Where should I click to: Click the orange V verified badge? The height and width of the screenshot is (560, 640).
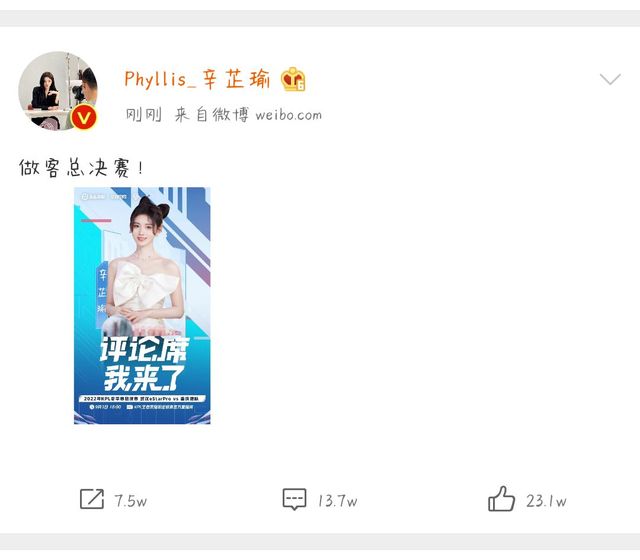point(84,118)
